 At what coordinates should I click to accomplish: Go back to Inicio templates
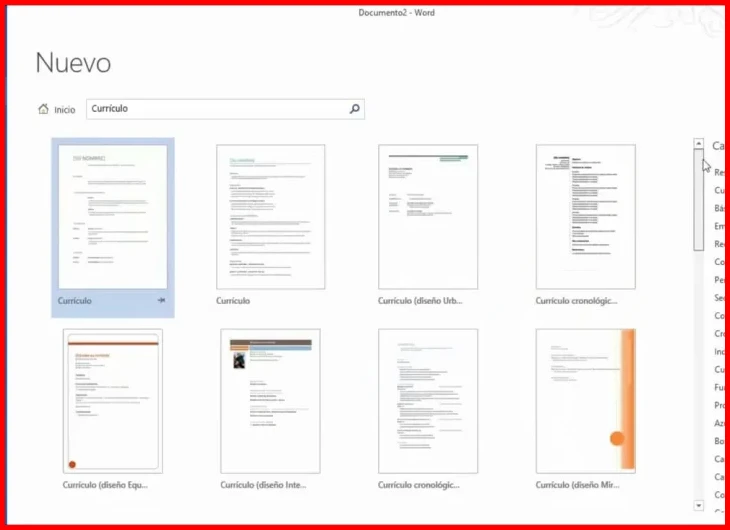[57, 109]
